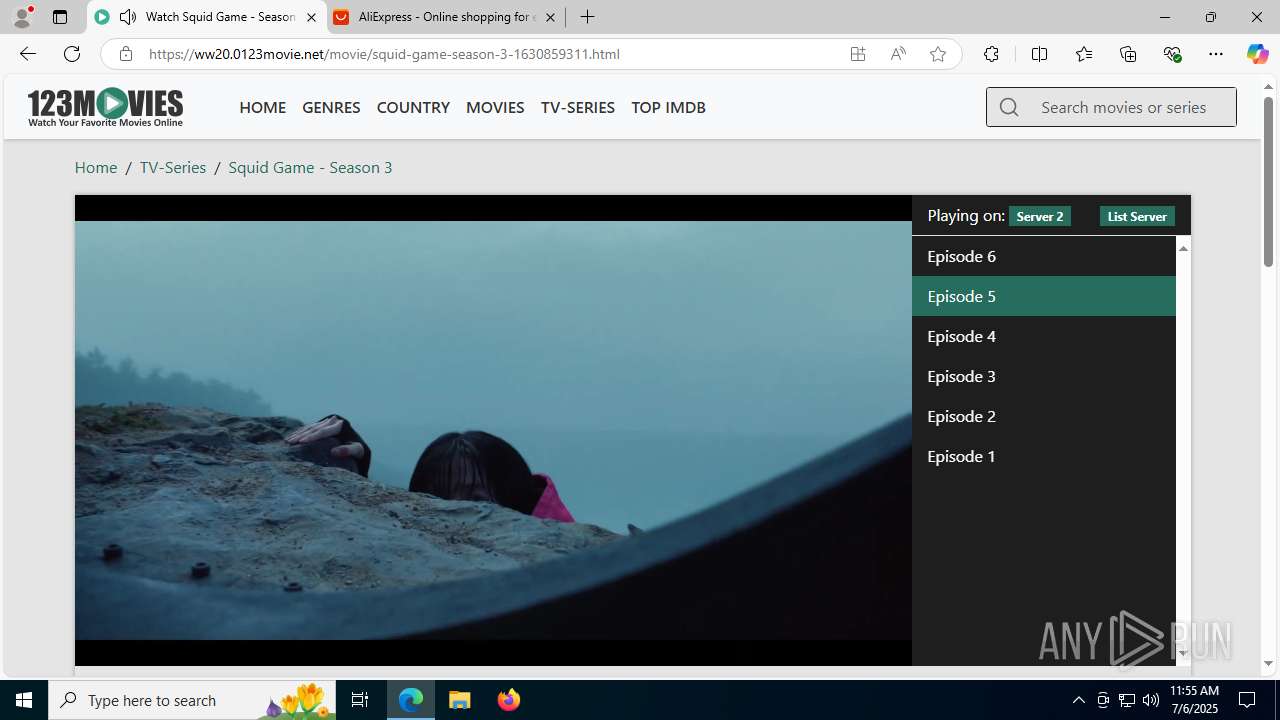This screenshot has width=1280, height=720.
Task: Open the tab actions menu
Action: tap(60, 17)
